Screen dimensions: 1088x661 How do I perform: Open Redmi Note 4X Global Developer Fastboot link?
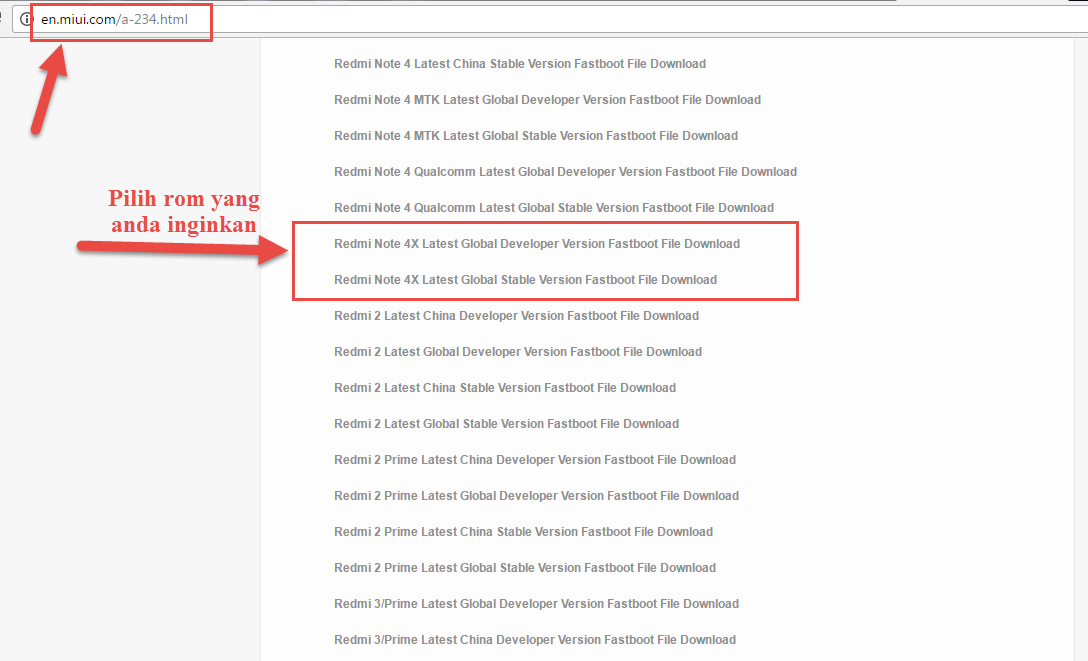(x=537, y=244)
